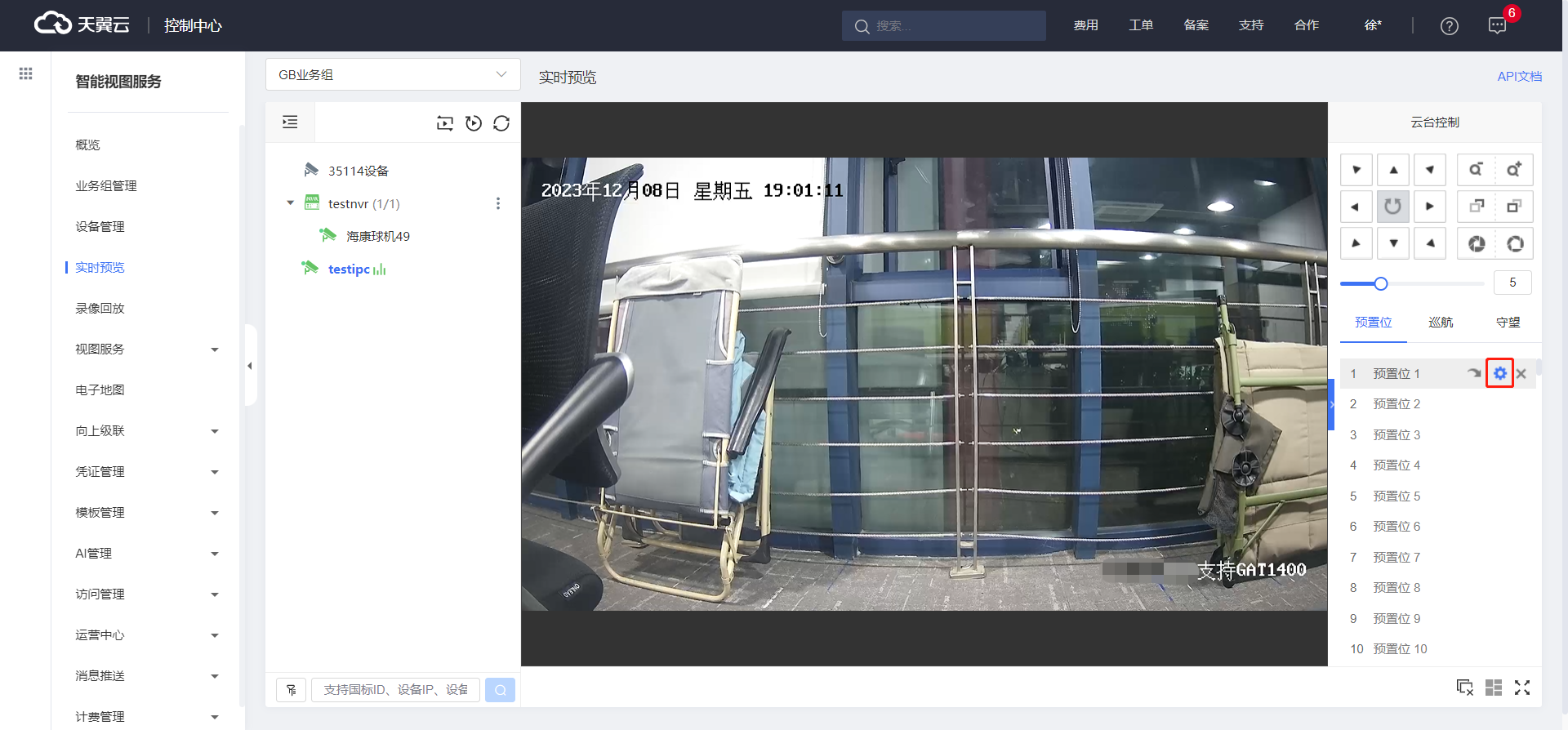Image resolution: width=1568 pixels, height=730 pixels.
Task: Click the device search input field
Action: (x=396, y=690)
